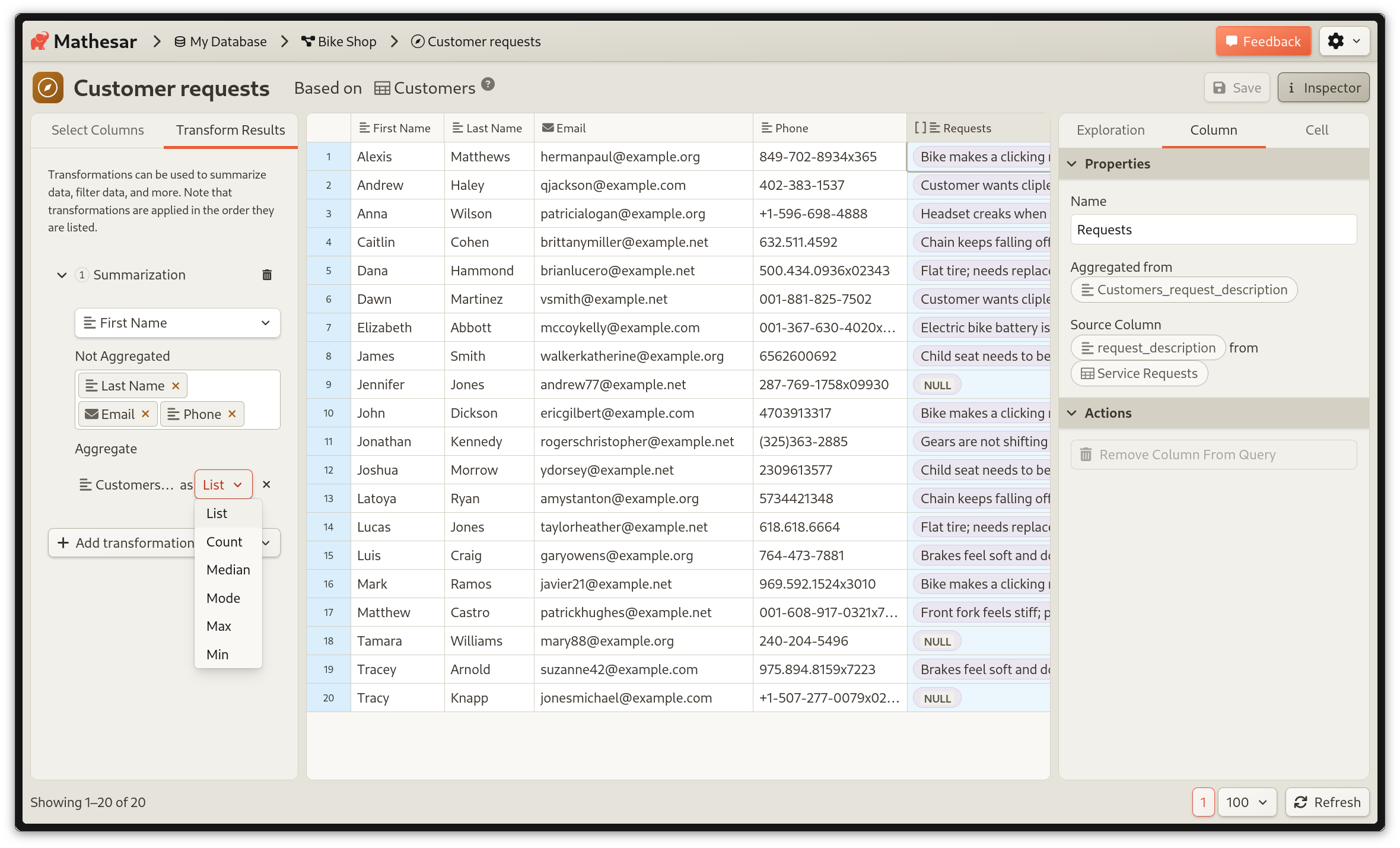Select Mode aggregation option
The image size is (1400, 848).
pos(228,598)
